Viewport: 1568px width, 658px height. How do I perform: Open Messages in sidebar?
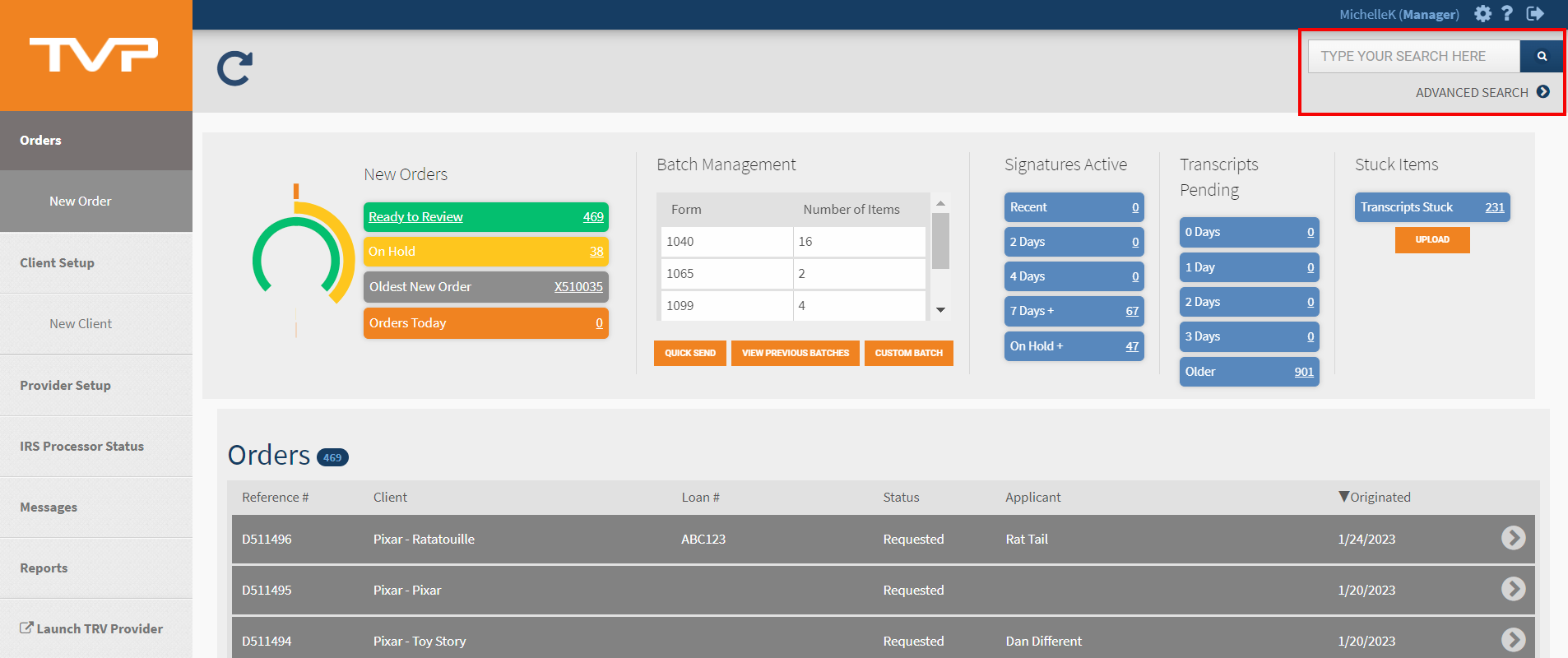click(x=96, y=507)
